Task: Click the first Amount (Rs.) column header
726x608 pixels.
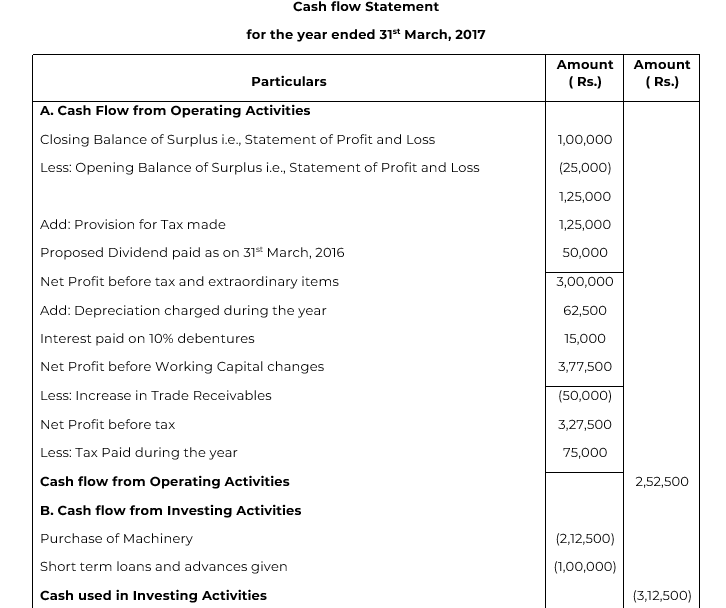Action: pos(585,73)
